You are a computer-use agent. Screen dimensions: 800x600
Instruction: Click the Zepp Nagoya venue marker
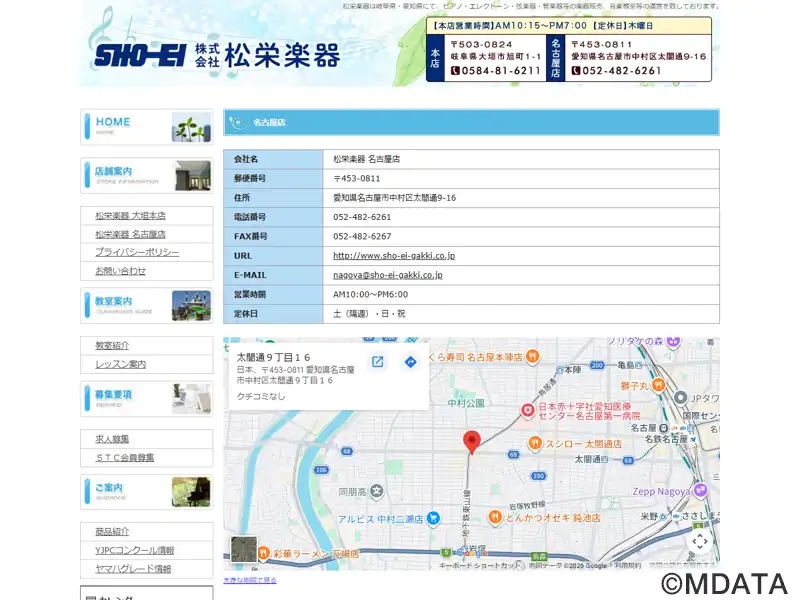point(701,491)
